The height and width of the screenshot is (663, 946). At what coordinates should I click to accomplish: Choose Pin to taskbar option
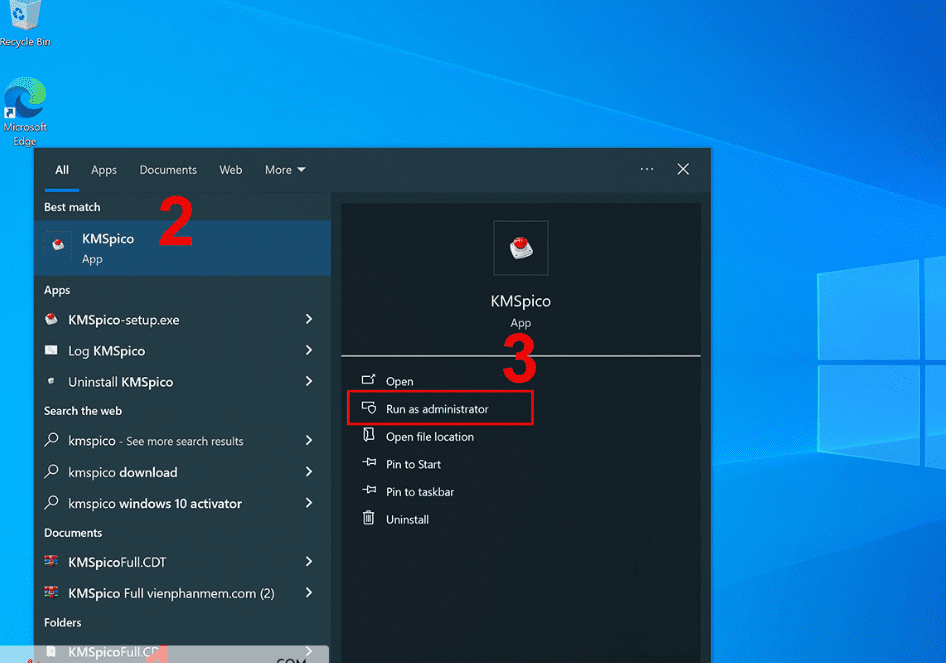coord(420,492)
